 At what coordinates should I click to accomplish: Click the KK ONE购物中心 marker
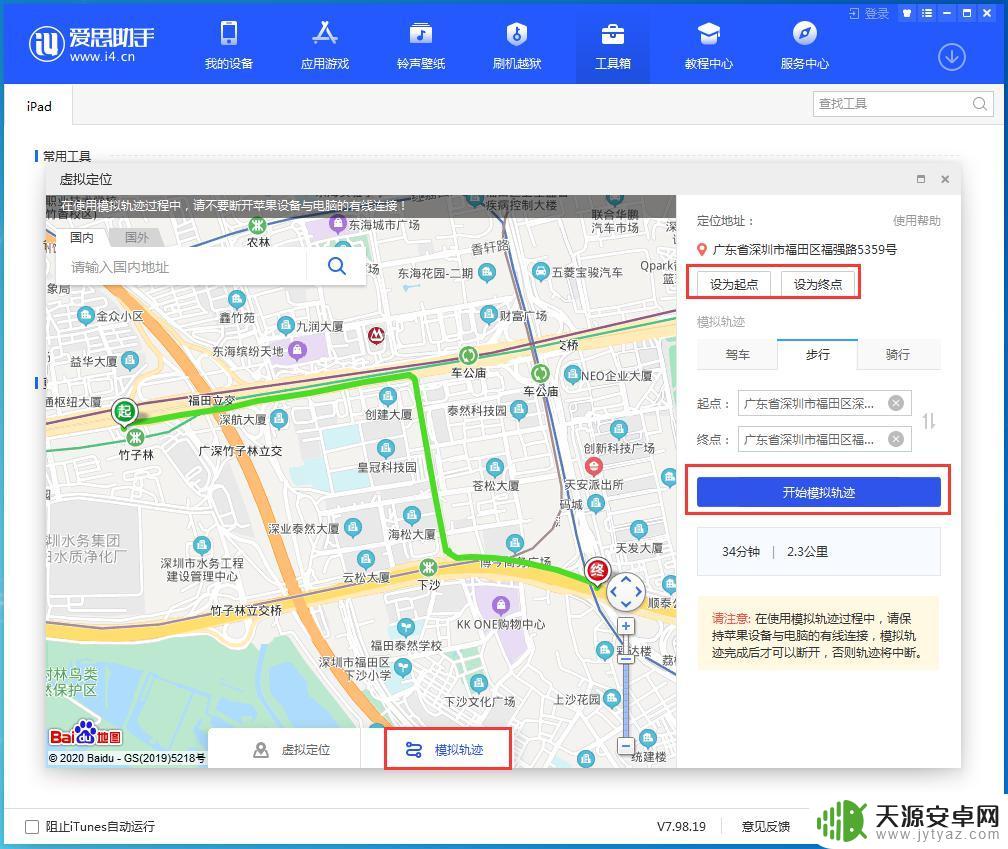coord(501,605)
